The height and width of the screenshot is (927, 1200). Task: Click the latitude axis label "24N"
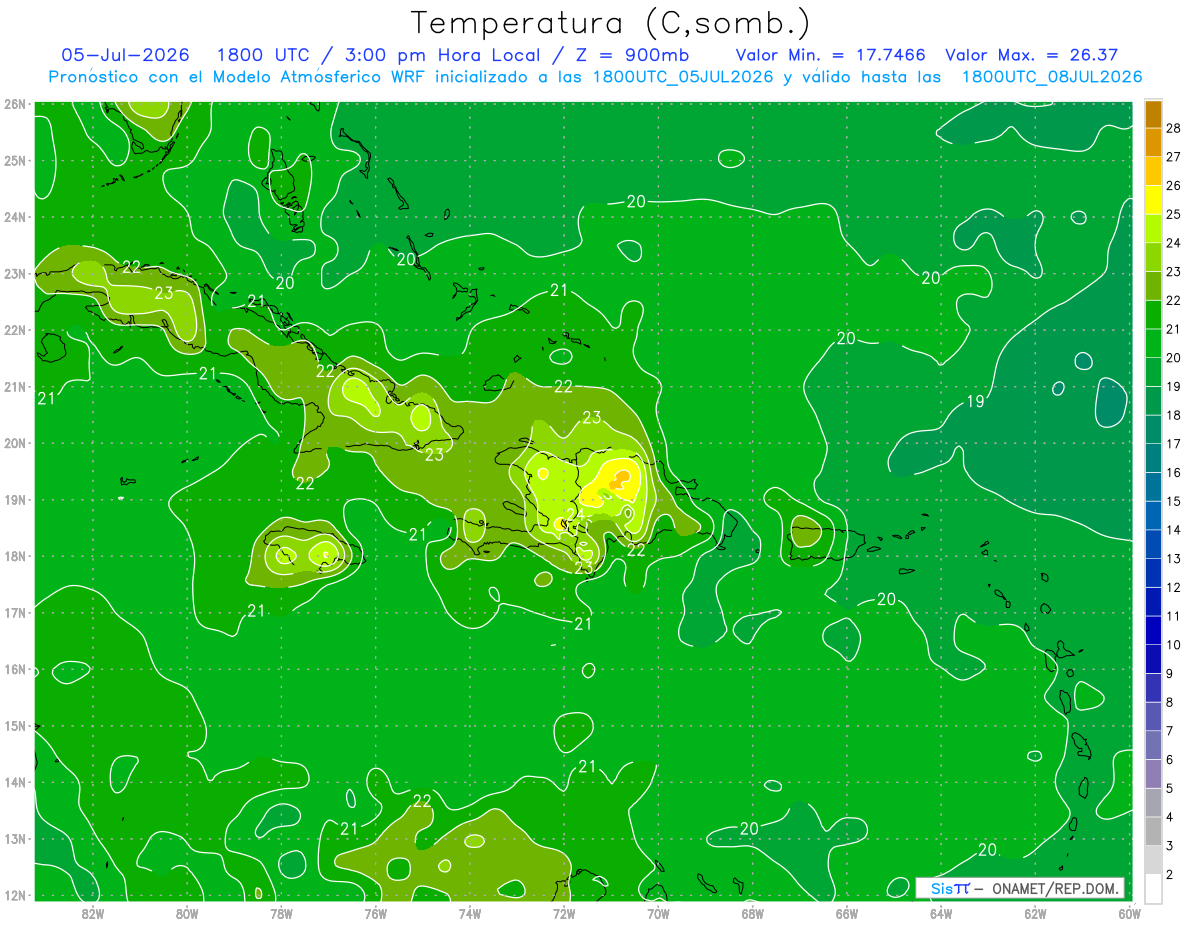tap(14, 216)
